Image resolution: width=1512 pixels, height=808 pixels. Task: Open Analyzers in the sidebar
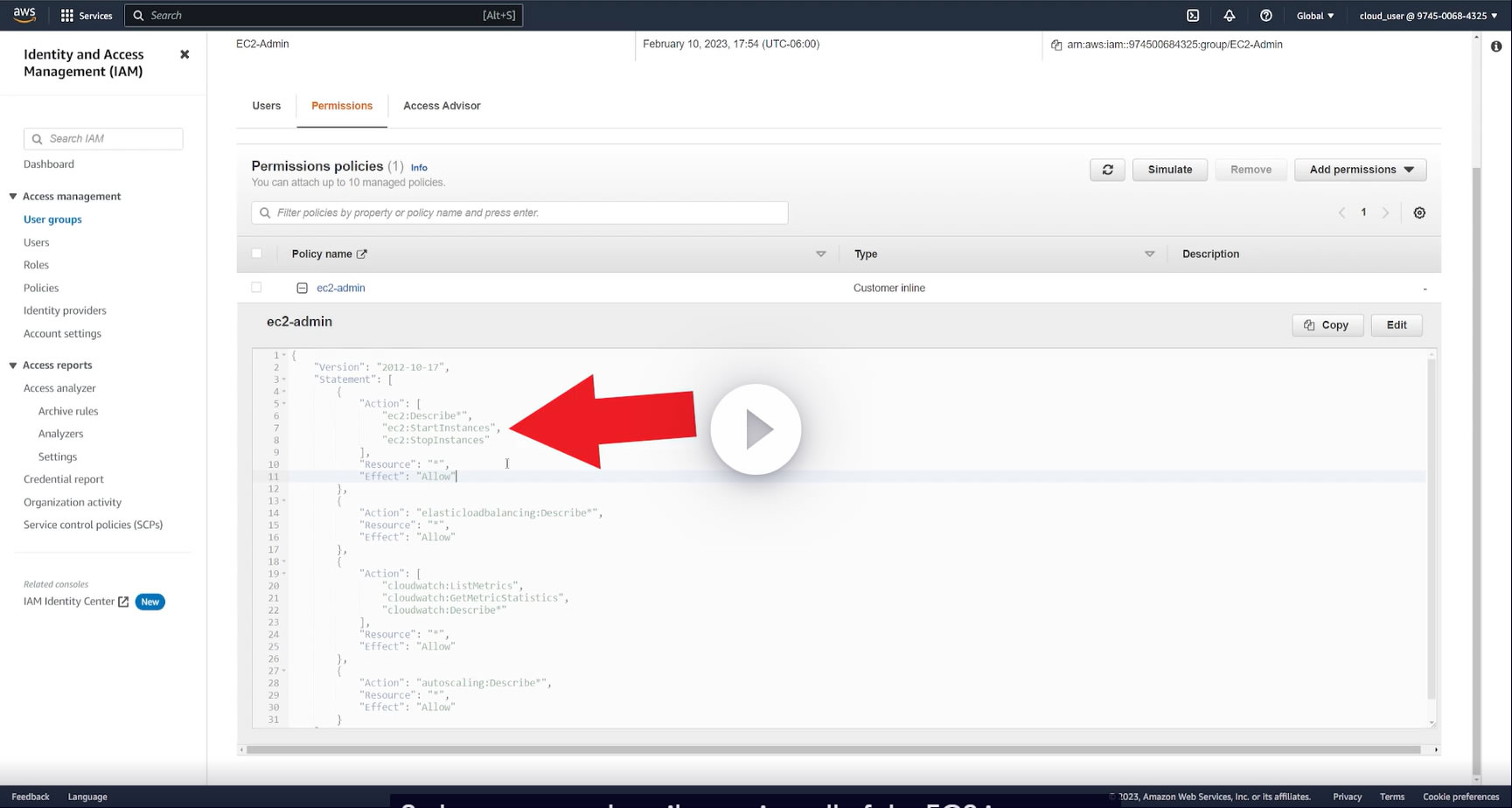pos(60,434)
